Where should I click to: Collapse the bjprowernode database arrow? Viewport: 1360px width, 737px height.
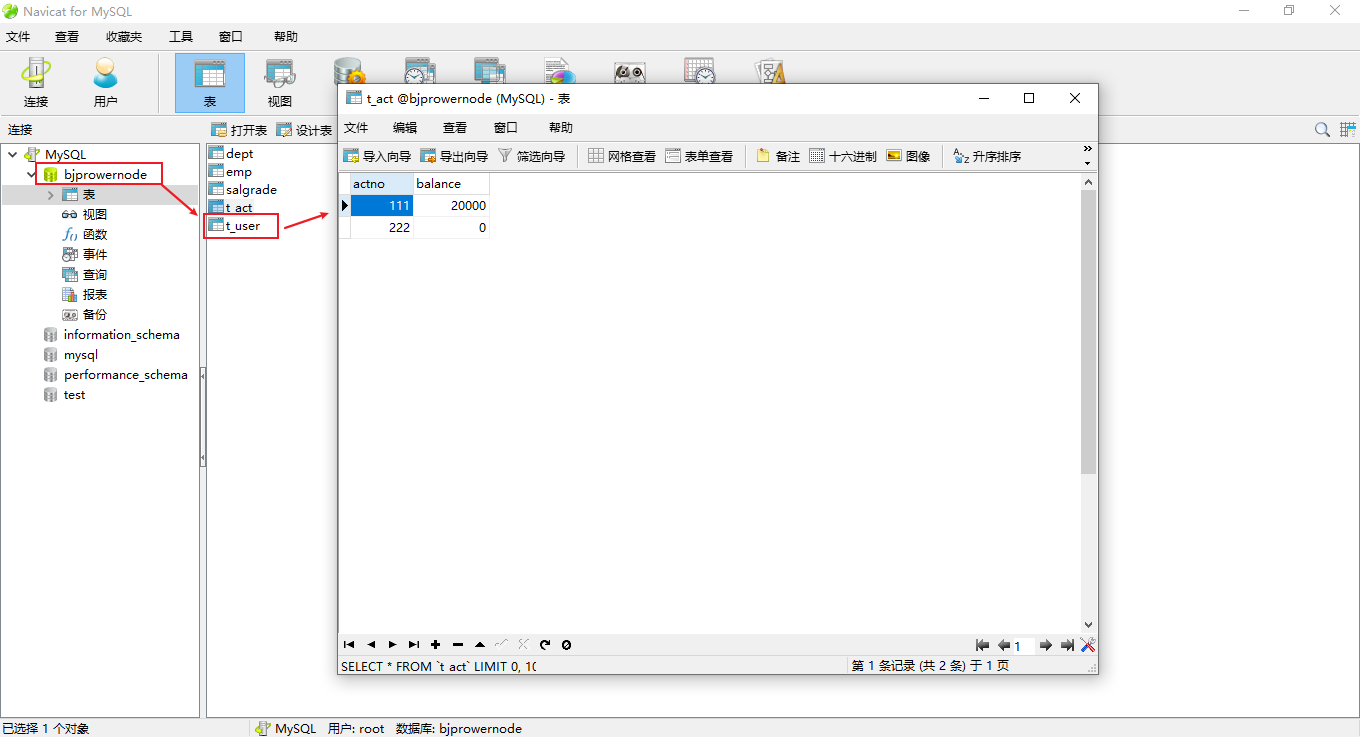(32, 175)
